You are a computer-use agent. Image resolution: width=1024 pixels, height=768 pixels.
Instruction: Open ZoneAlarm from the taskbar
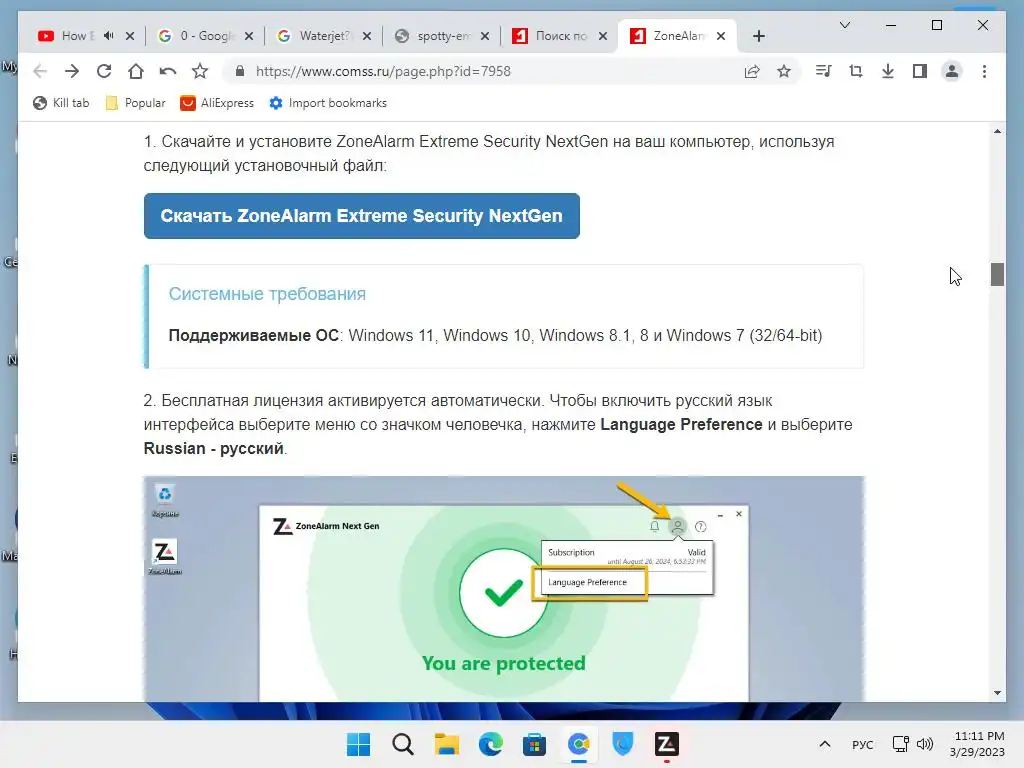[667, 744]
